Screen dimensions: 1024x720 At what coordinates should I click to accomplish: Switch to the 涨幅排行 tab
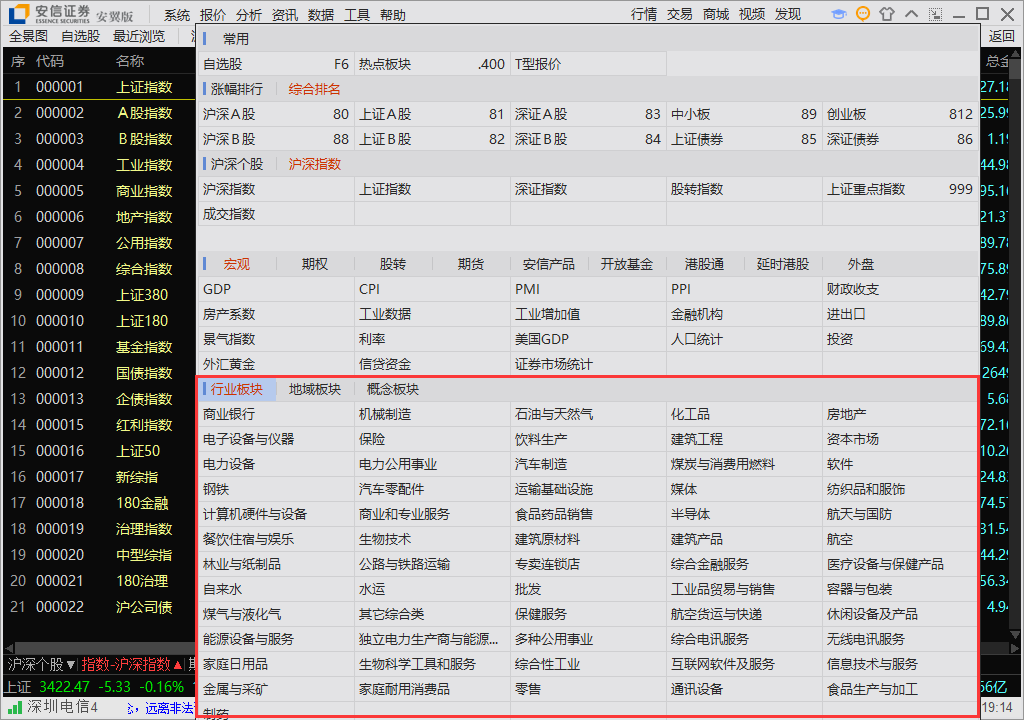tap(236, 89)
